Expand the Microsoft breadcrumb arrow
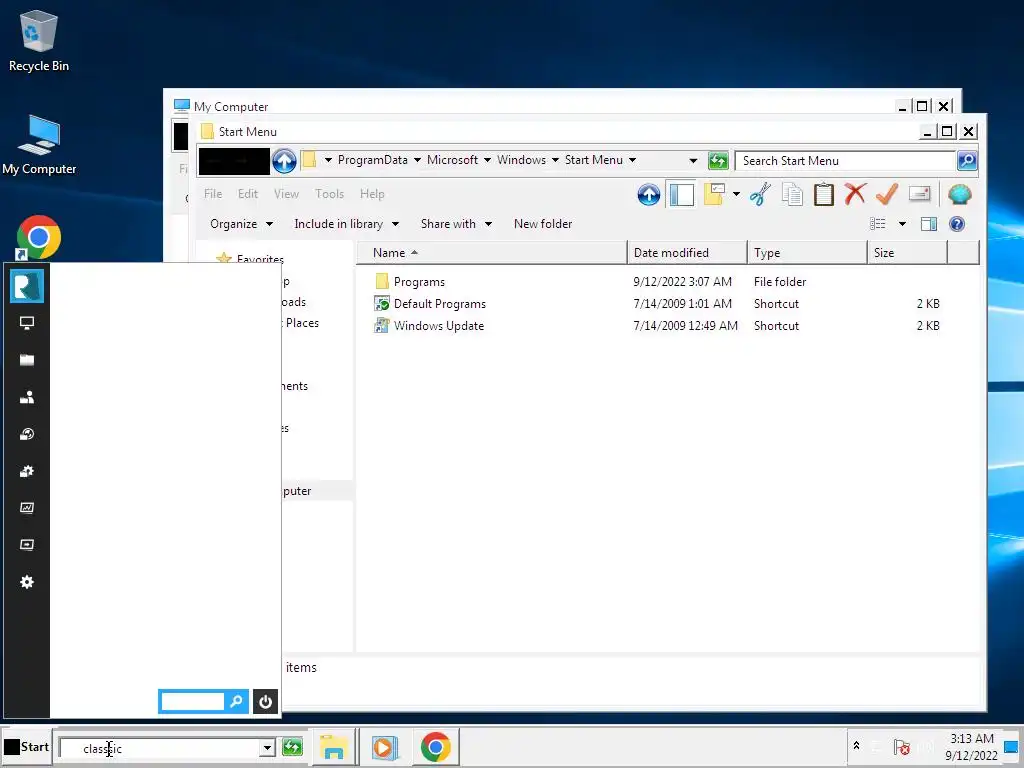The image size is (1024, 768). pos(487,160)
